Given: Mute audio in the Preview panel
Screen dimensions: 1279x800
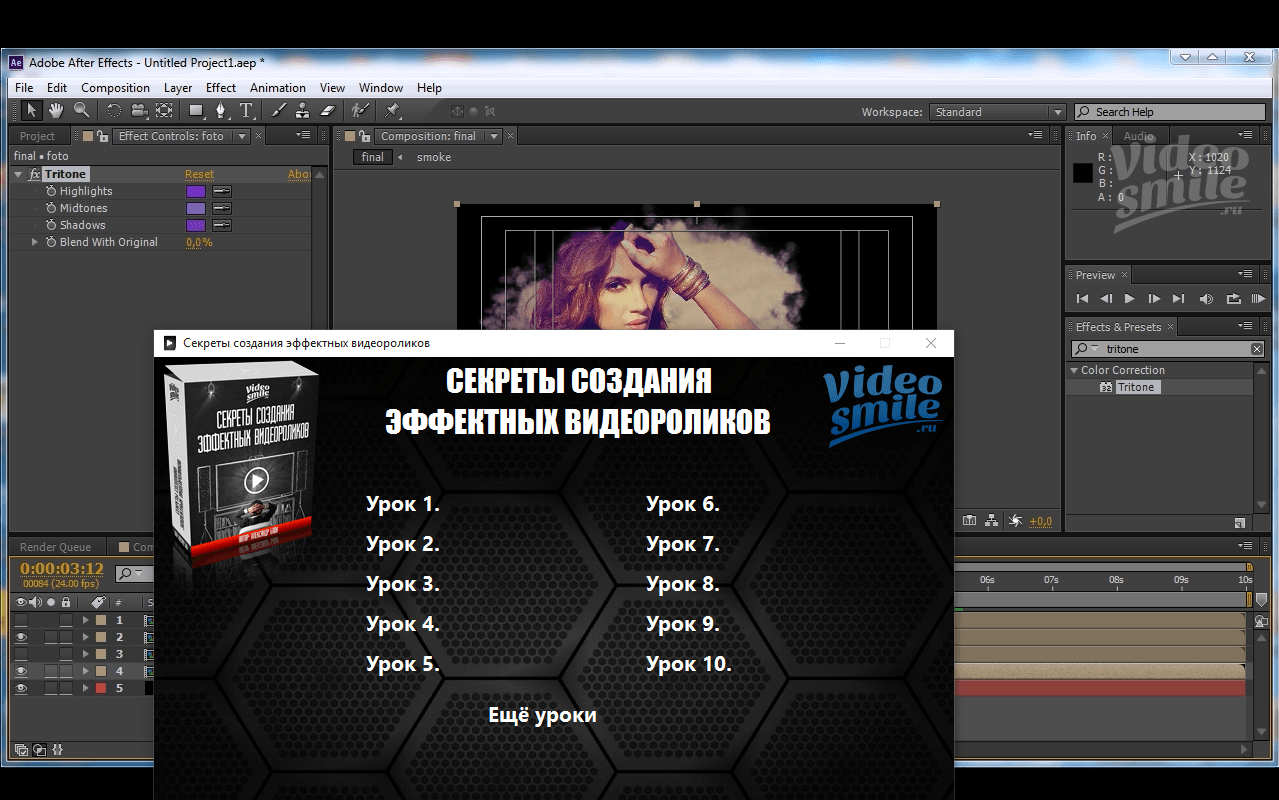Looking at the screenshot, I should (1206, 298).
